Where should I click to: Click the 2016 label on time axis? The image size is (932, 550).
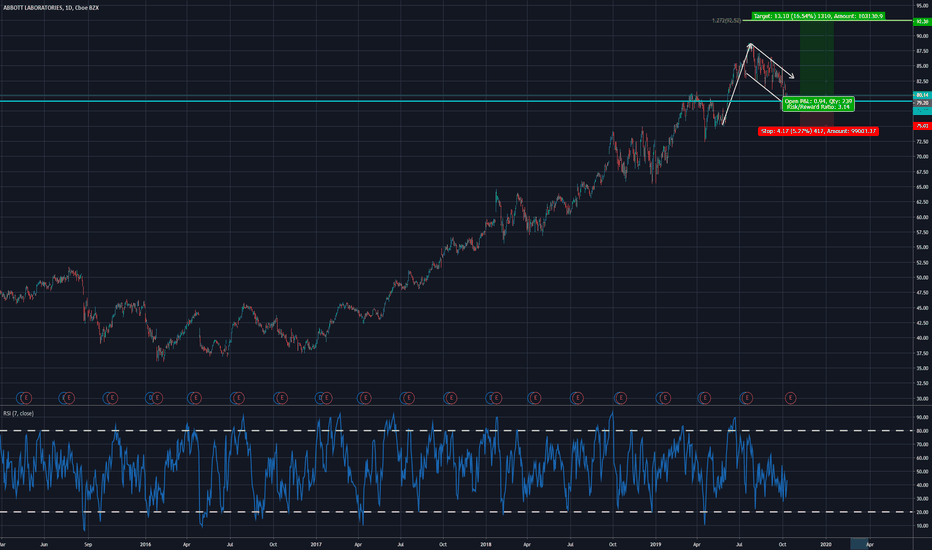146,544
